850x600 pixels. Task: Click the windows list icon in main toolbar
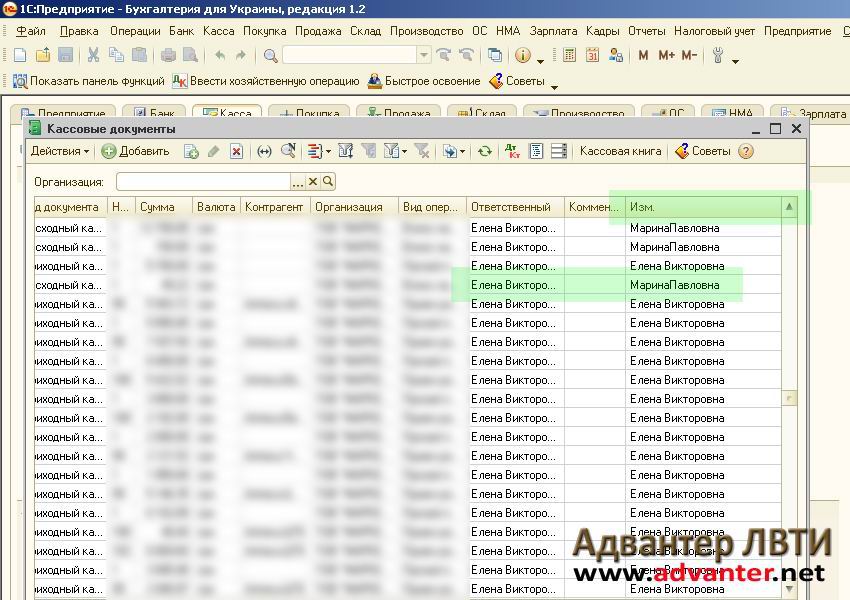tap(494, 55)
